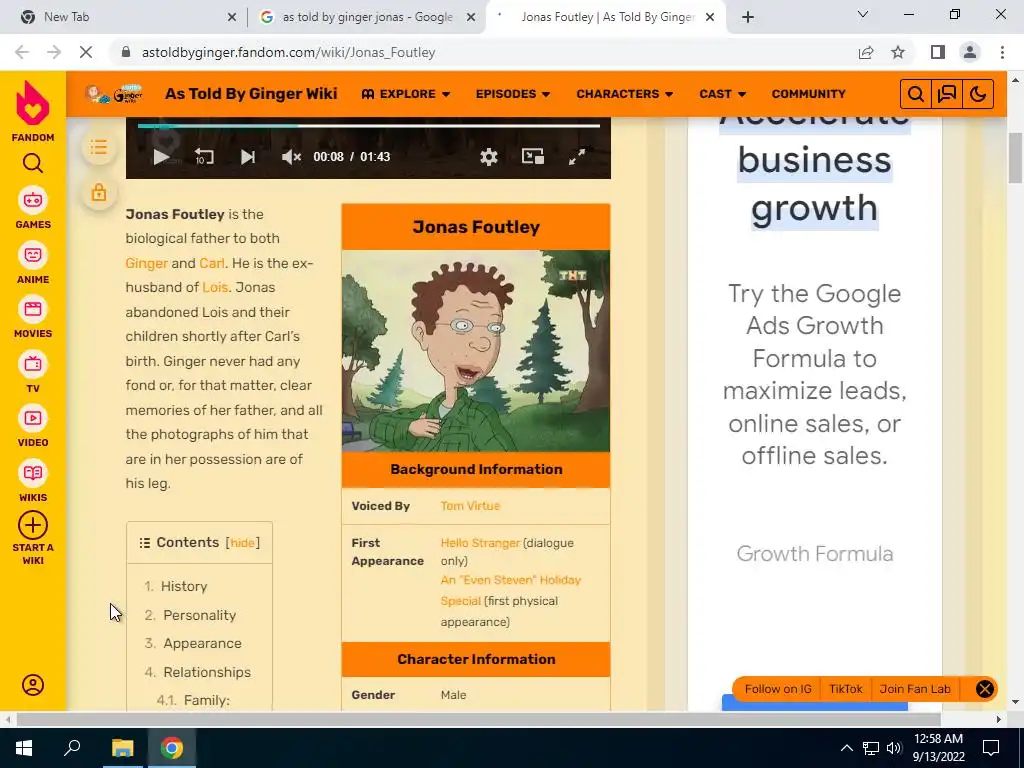1024x768 pixels.
Task: Expand the Characters dropdown menu
Action: 624,94
